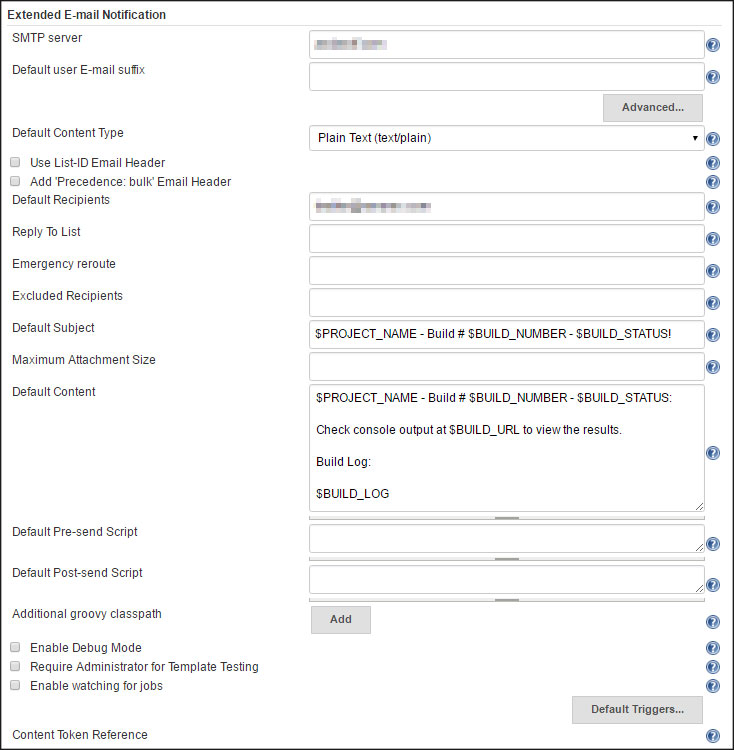This screenshot has height=750, width=734.
Task: Focus the Maximum Attachment Size field
Action: click(506, 366)
